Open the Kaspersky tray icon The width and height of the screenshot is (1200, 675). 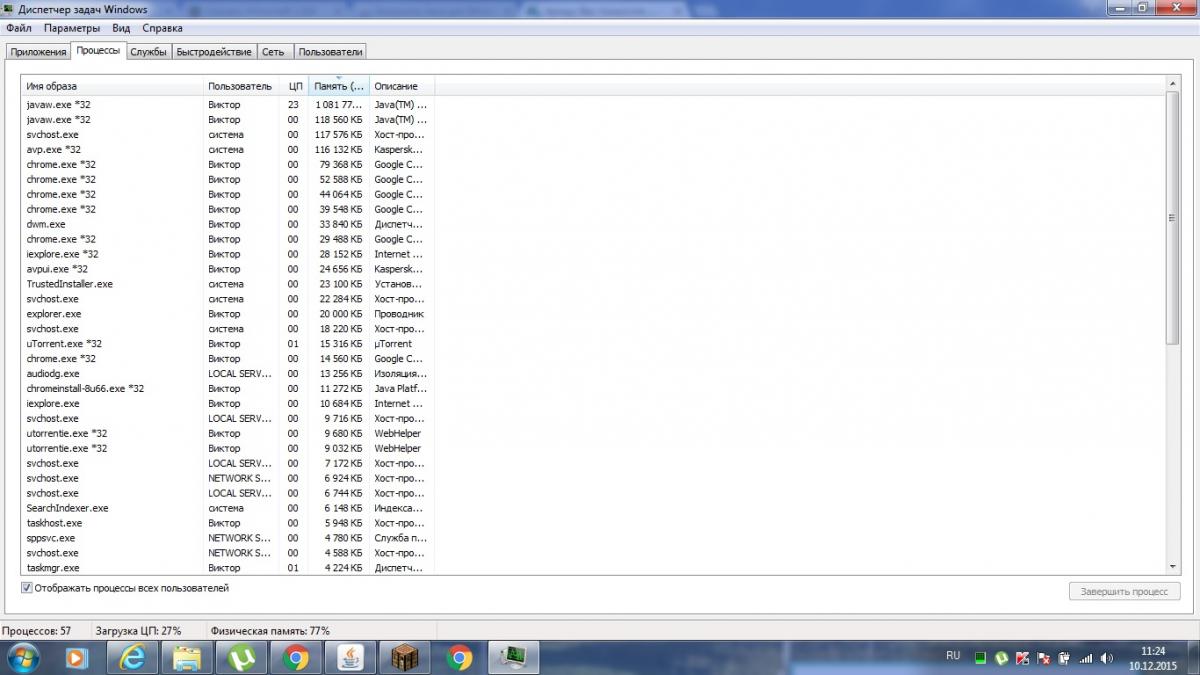[x=1022, y=658]
